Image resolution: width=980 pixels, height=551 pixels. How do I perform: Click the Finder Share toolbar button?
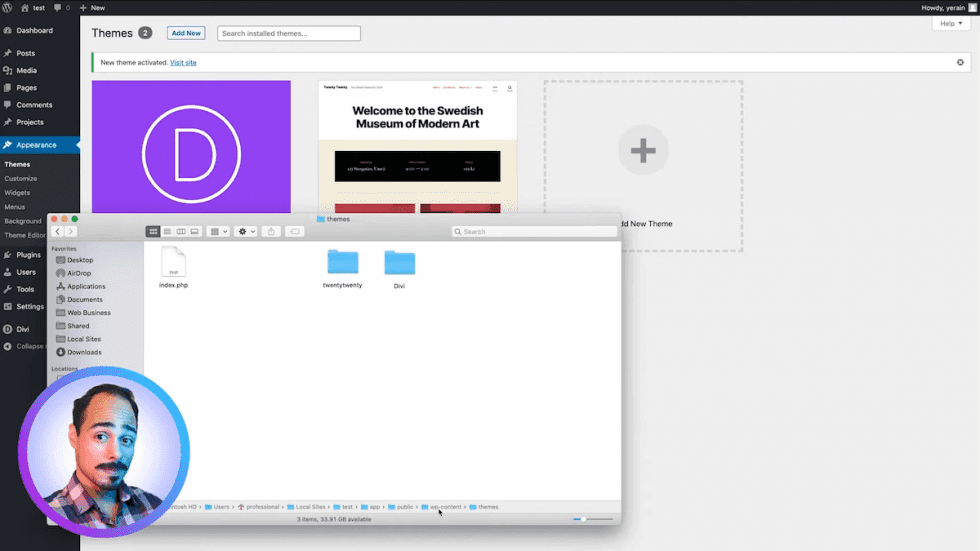pos(271,231)
